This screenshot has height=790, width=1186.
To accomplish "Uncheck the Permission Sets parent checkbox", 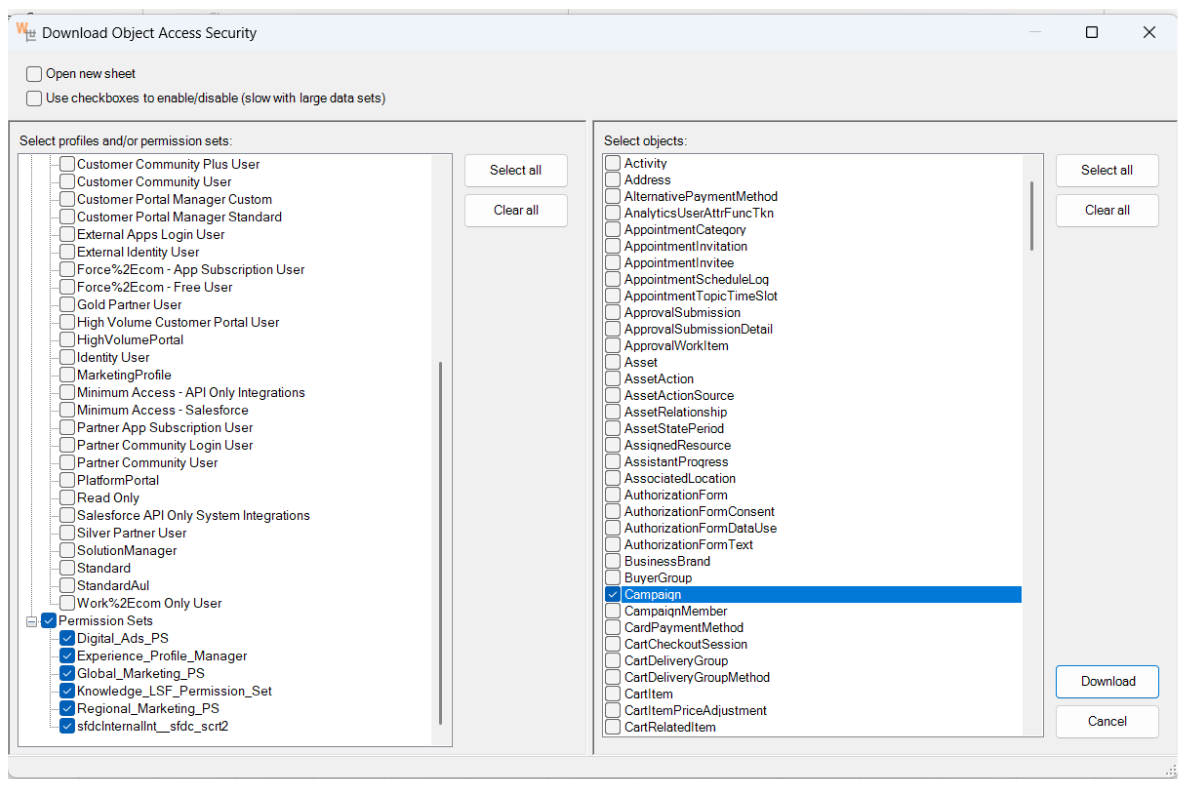I will 49,621.
